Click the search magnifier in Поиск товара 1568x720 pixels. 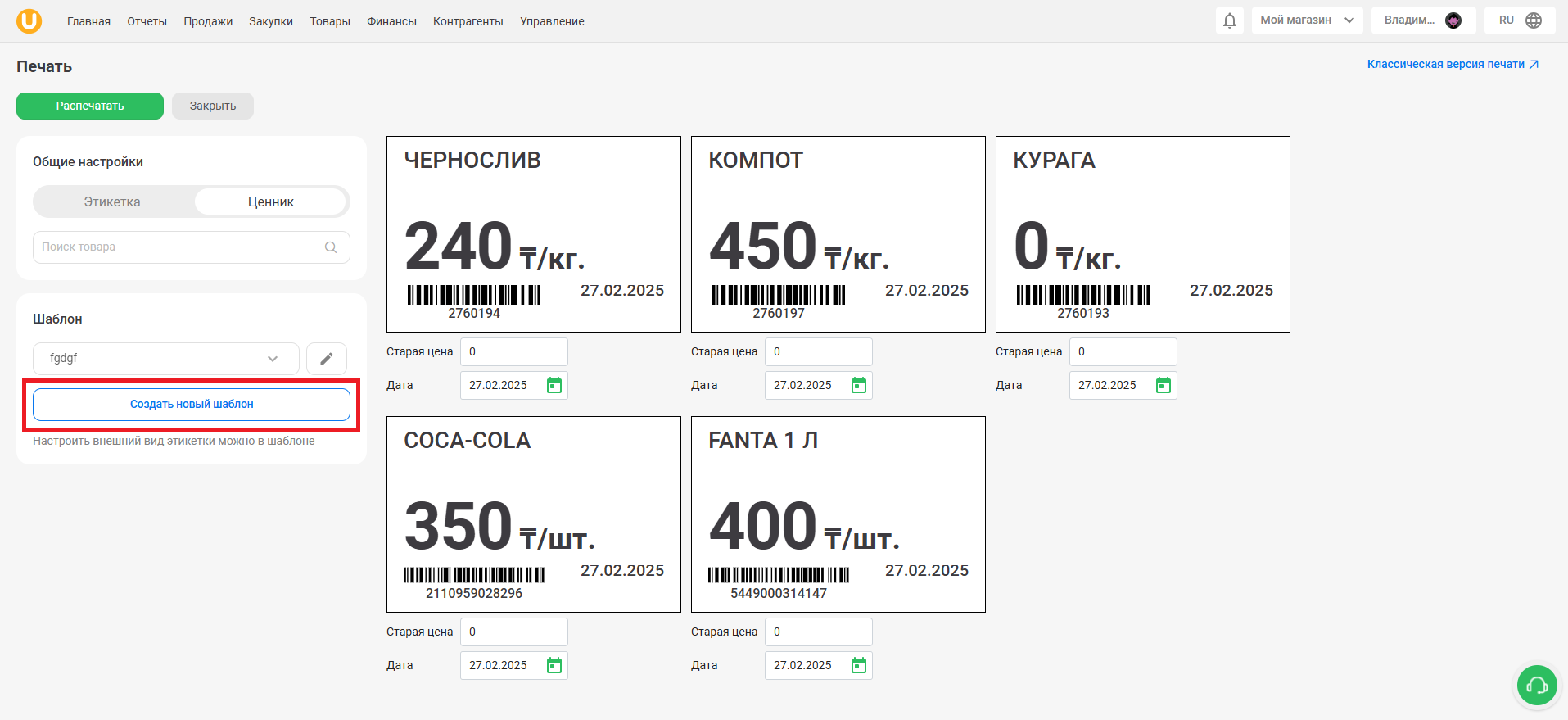(x=331, y=247)
